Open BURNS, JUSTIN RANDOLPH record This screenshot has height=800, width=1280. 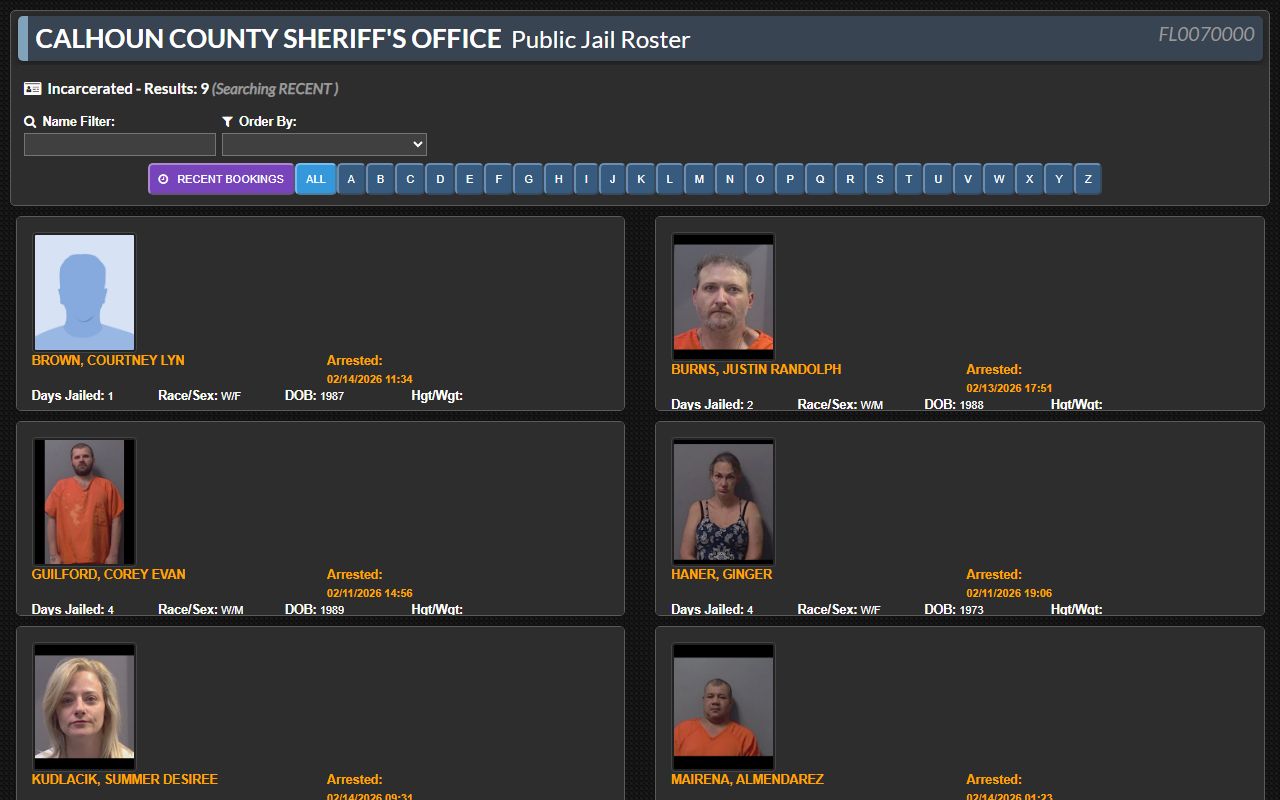coord(756,369)
